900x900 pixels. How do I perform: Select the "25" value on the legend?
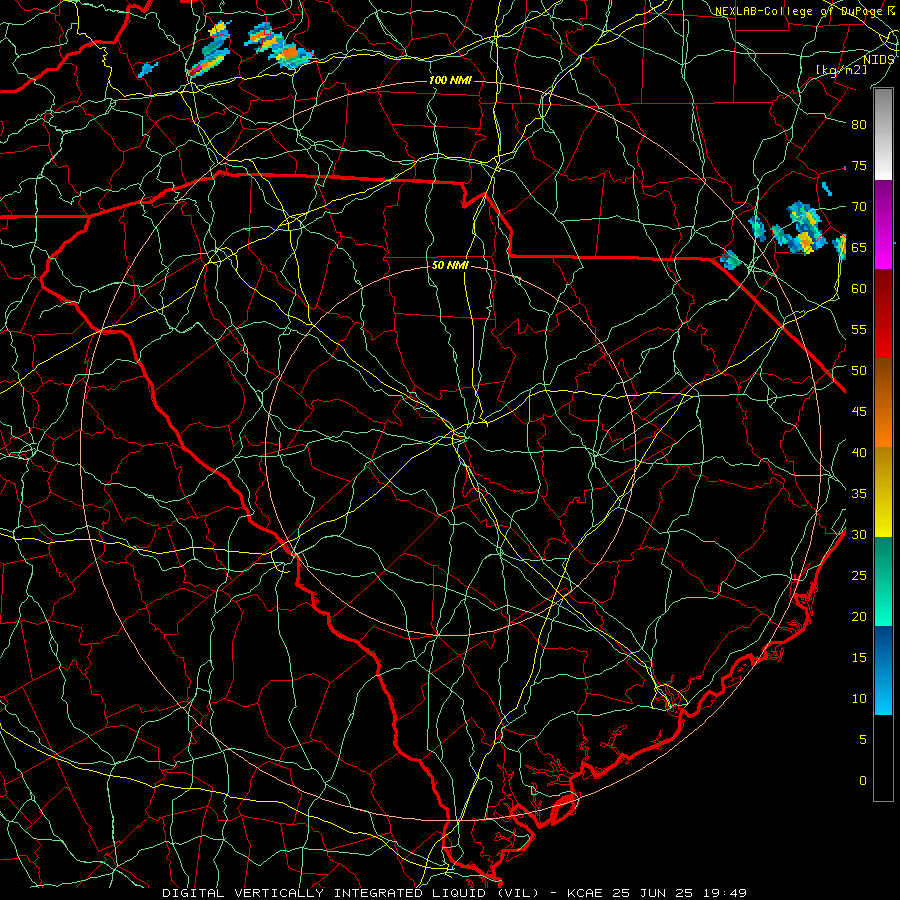pos(859,576)
